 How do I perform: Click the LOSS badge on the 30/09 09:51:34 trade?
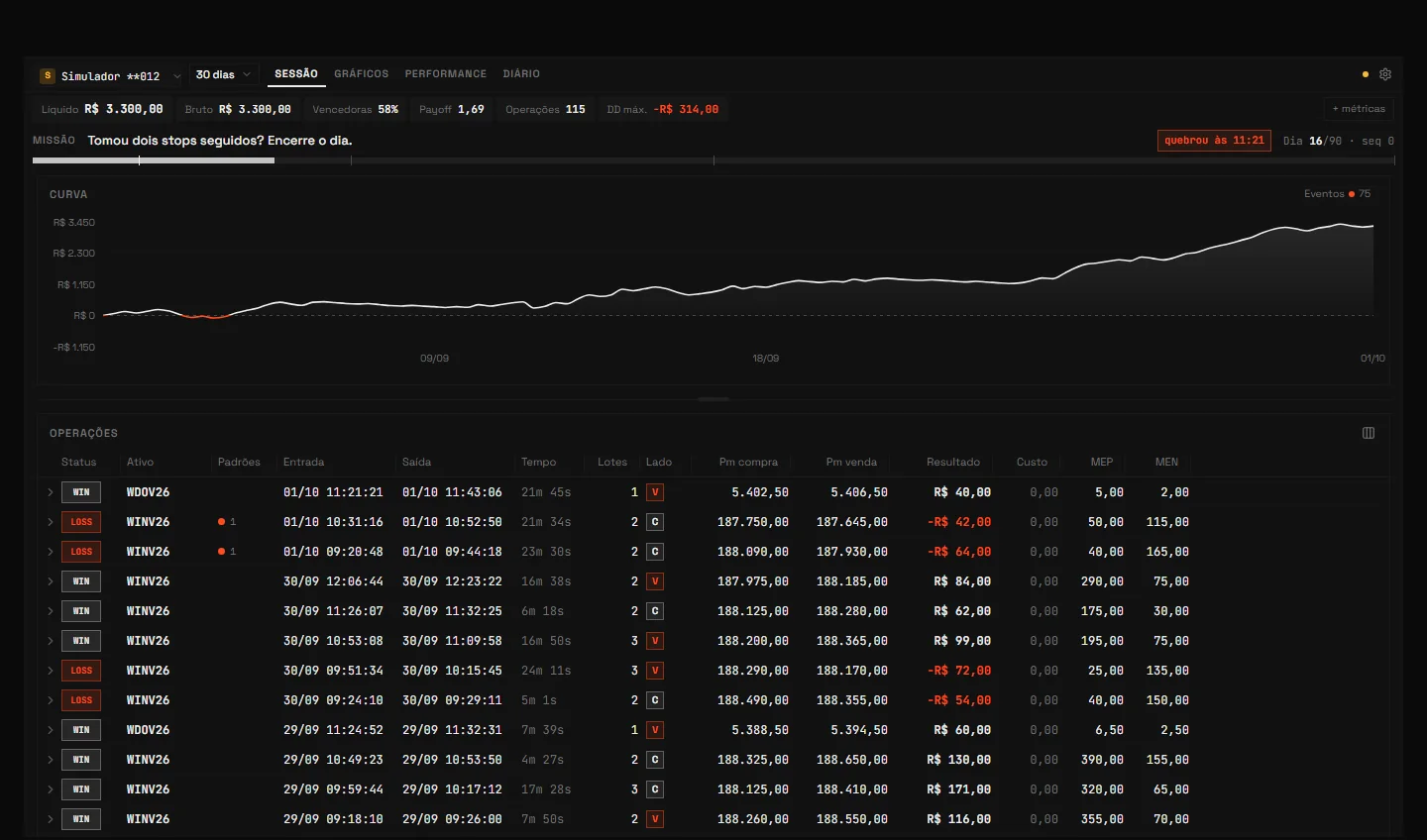(x=81, y=671)
